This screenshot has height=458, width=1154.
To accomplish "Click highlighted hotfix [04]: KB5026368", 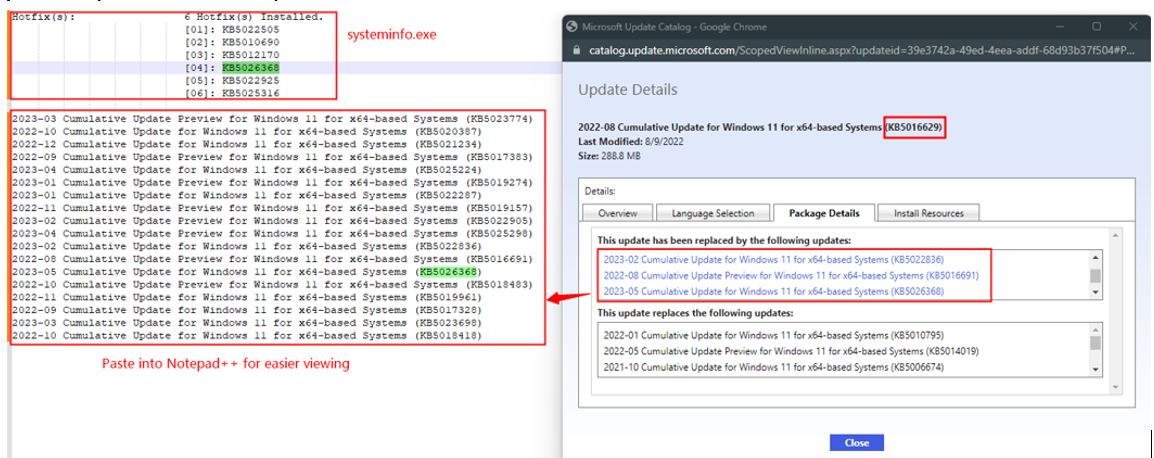I will click(x=233, y=68).
